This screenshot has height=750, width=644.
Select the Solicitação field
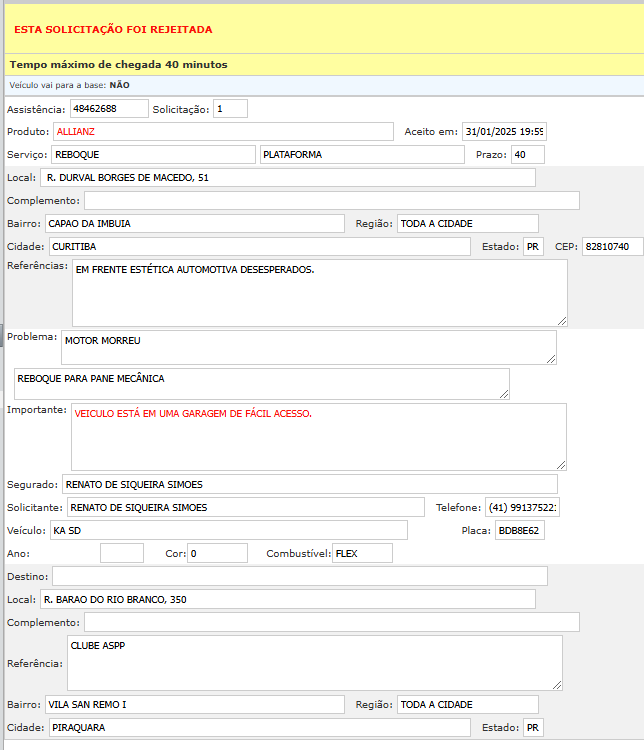[x=230, y=108]
